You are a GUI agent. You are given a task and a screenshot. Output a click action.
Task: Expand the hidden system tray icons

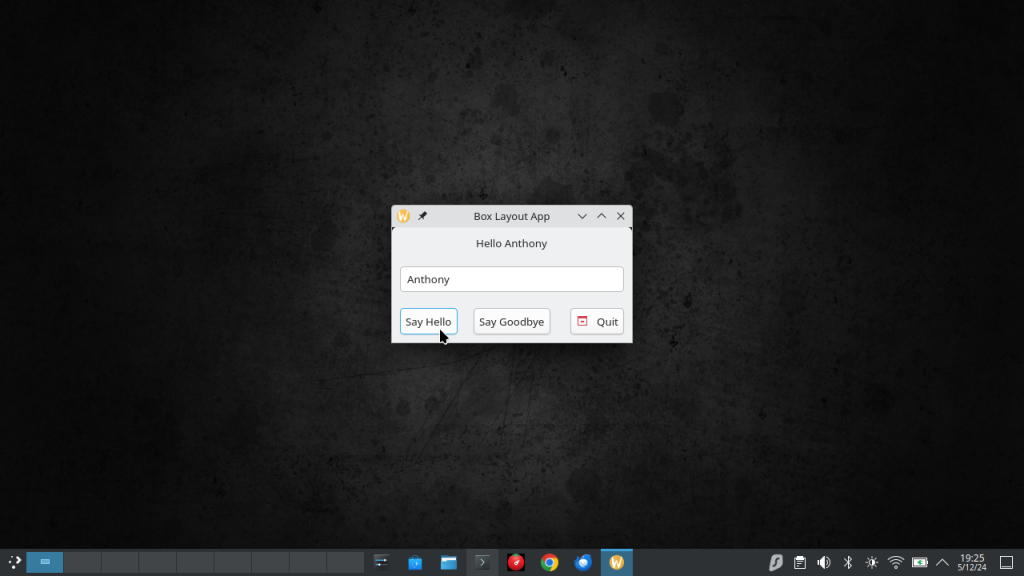point(942,562)
